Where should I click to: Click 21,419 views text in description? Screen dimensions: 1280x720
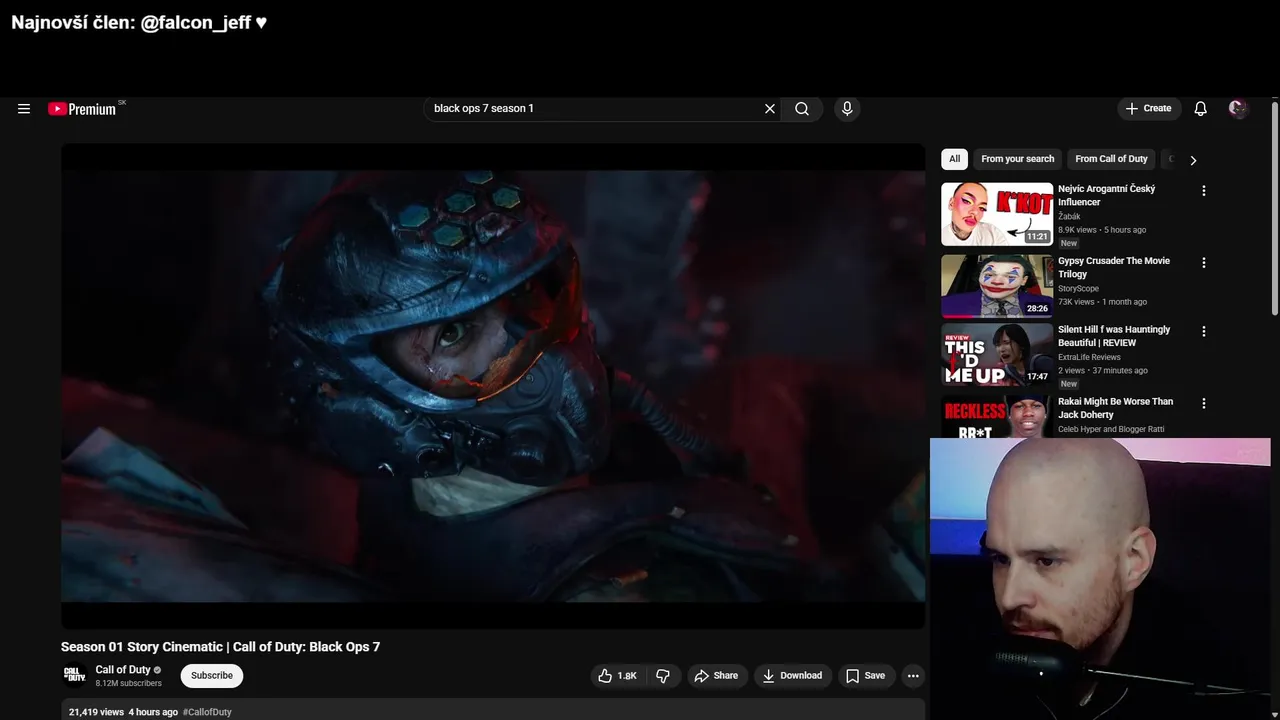(x=96, y=712)
